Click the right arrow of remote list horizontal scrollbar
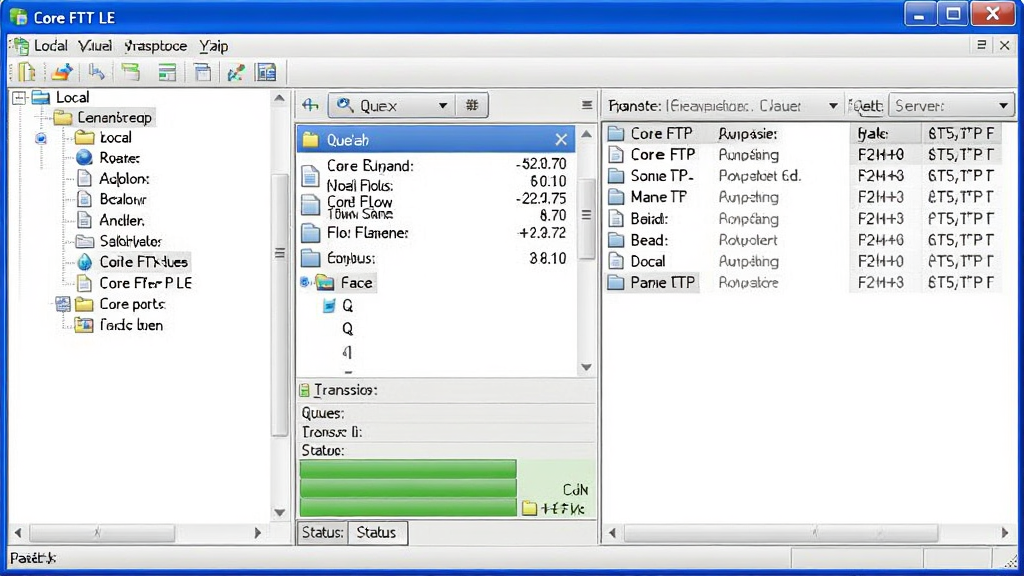 tap(1004, 533)
